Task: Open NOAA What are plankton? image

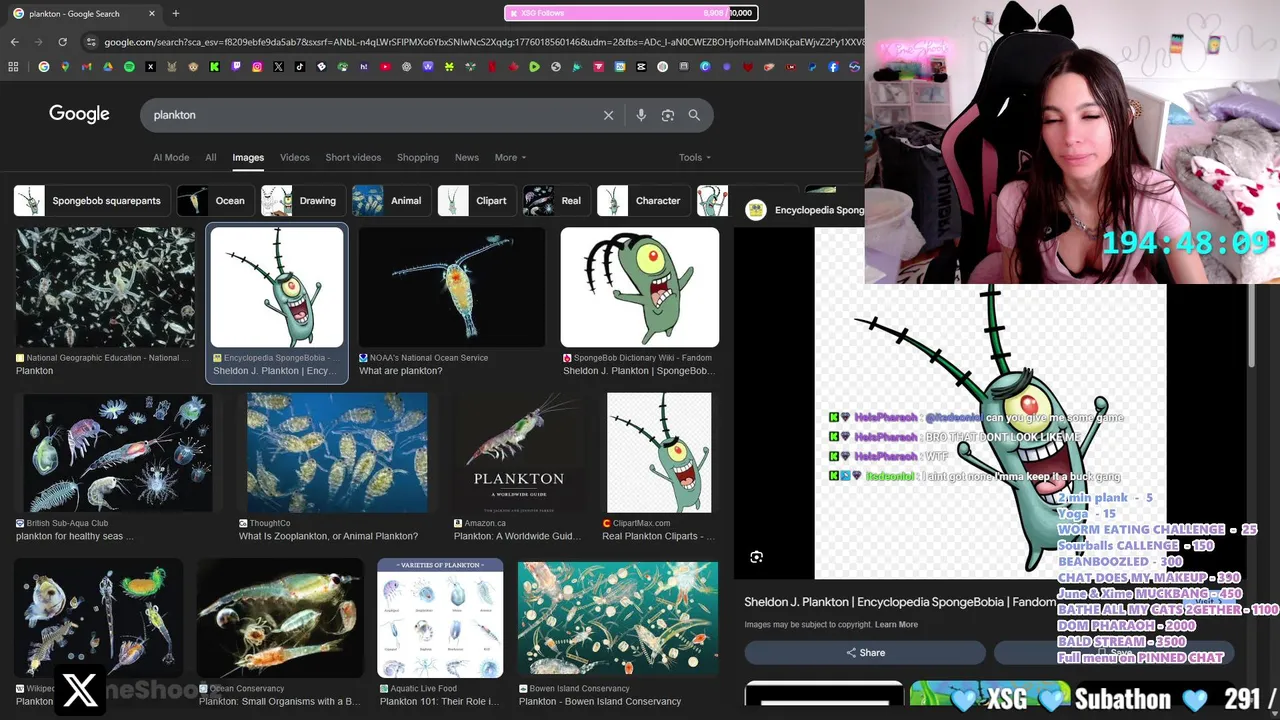Action: click(452, 287)
